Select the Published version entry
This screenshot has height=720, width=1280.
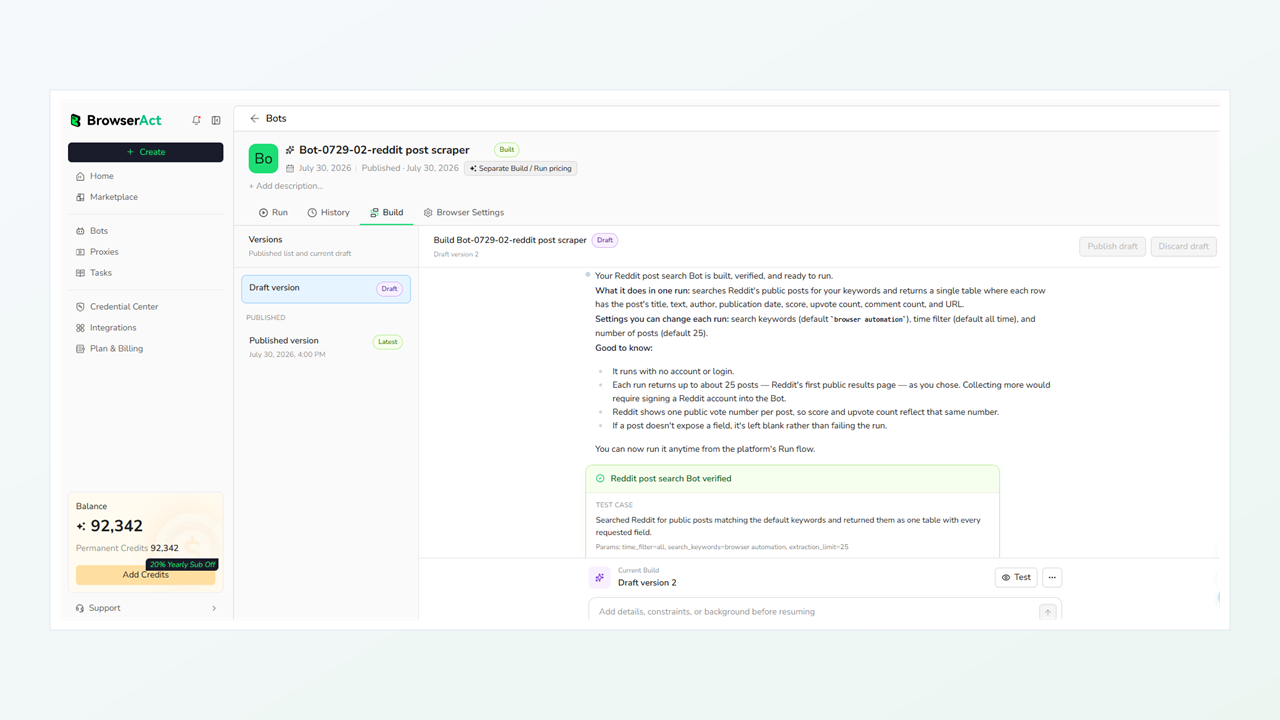(x=326, y=347)
